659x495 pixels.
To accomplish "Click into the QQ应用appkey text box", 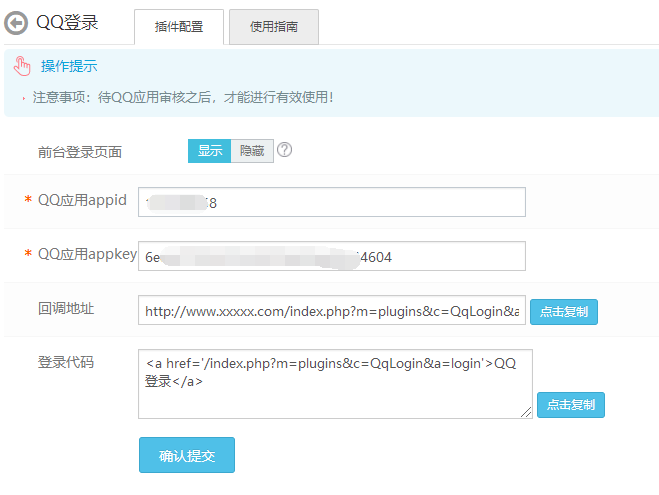I will click(x=331, y=257).
